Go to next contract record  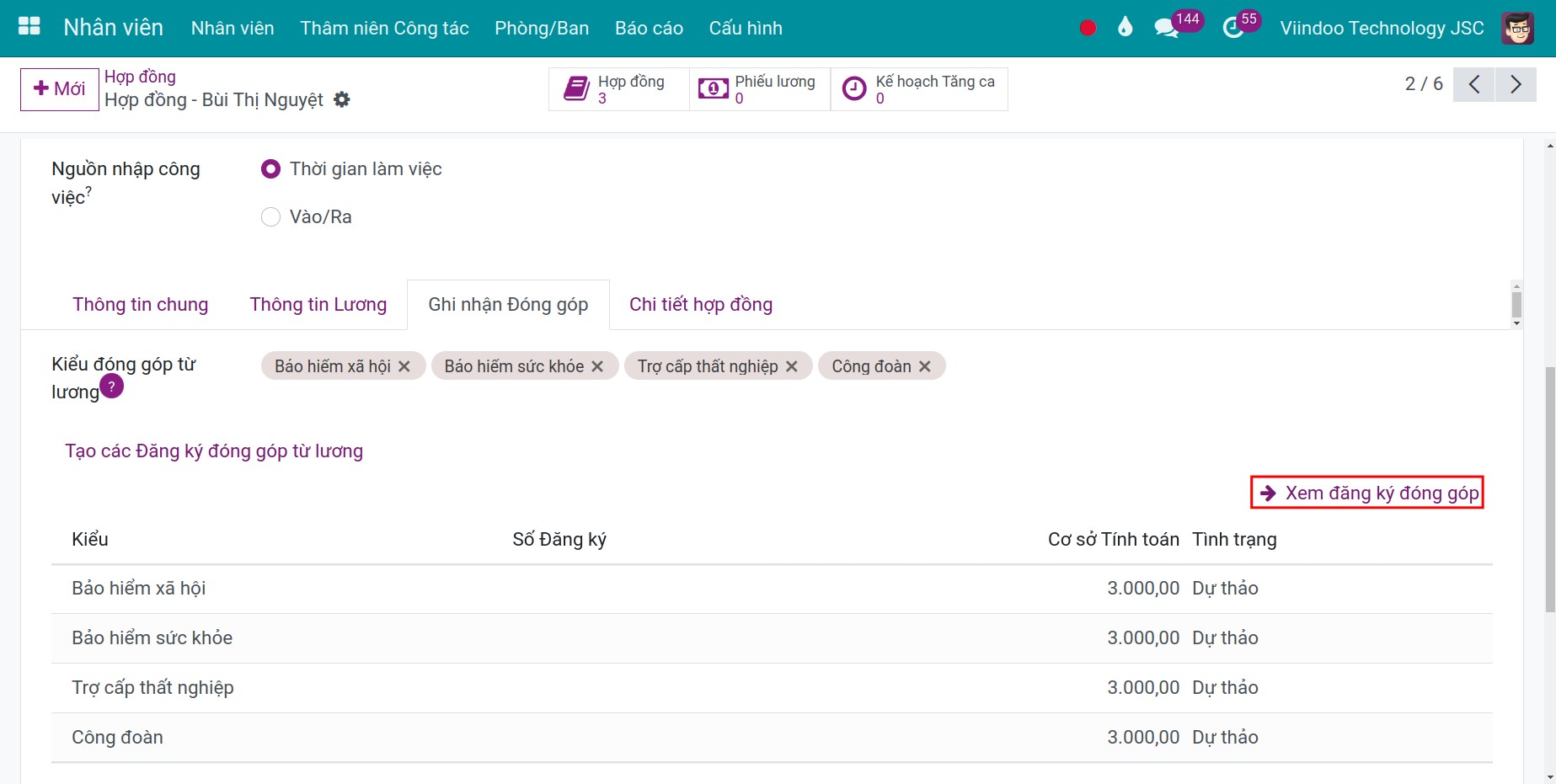[1516, 84]
